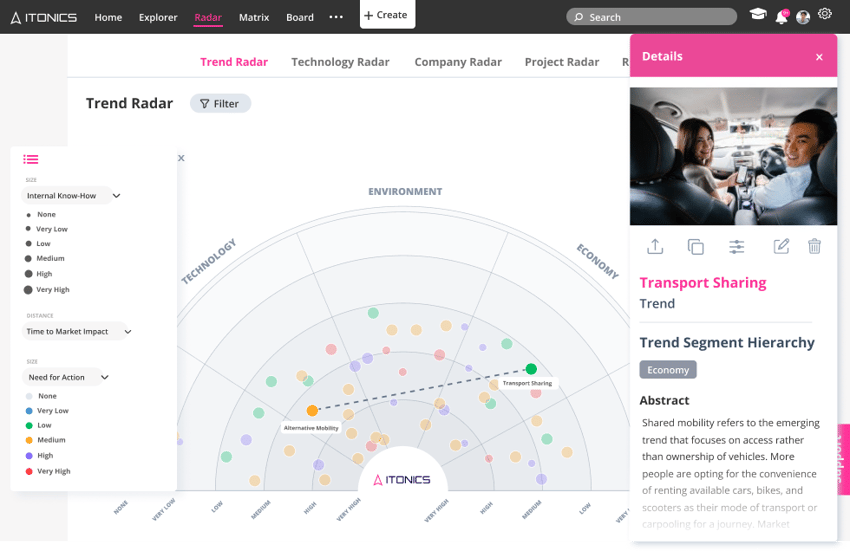Click the share/upload icon in Details
850x551 pixels.
(656, 246)
